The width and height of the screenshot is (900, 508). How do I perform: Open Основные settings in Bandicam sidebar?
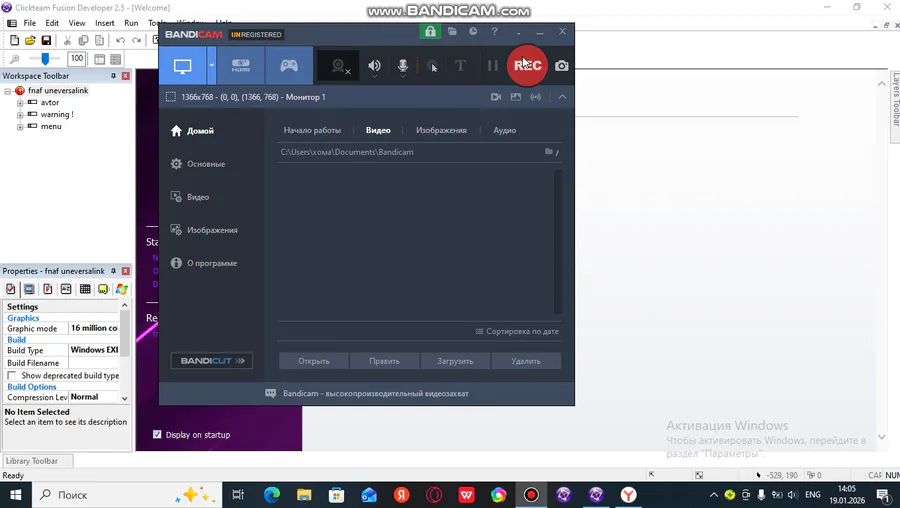pos(198,164)
